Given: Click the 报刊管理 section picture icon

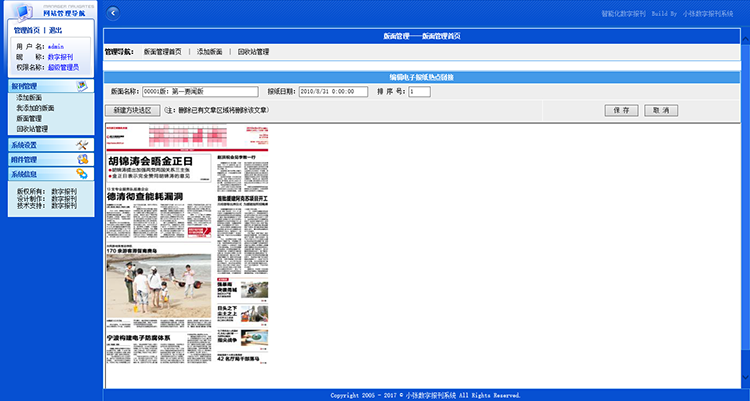Looking at the screenshot, I should [x=82, y=86].
